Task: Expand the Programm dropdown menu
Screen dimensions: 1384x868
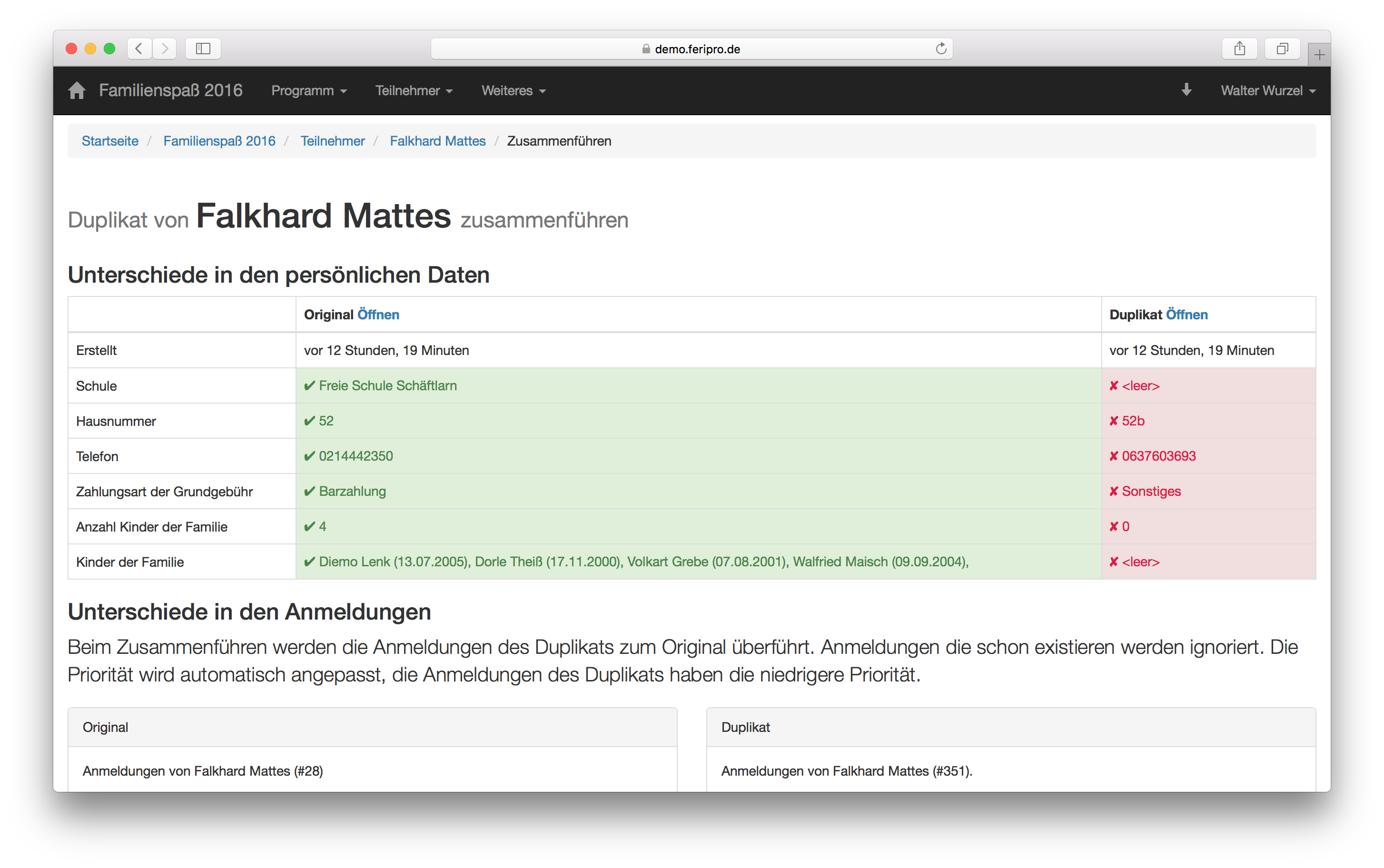Action: (309, 91)
